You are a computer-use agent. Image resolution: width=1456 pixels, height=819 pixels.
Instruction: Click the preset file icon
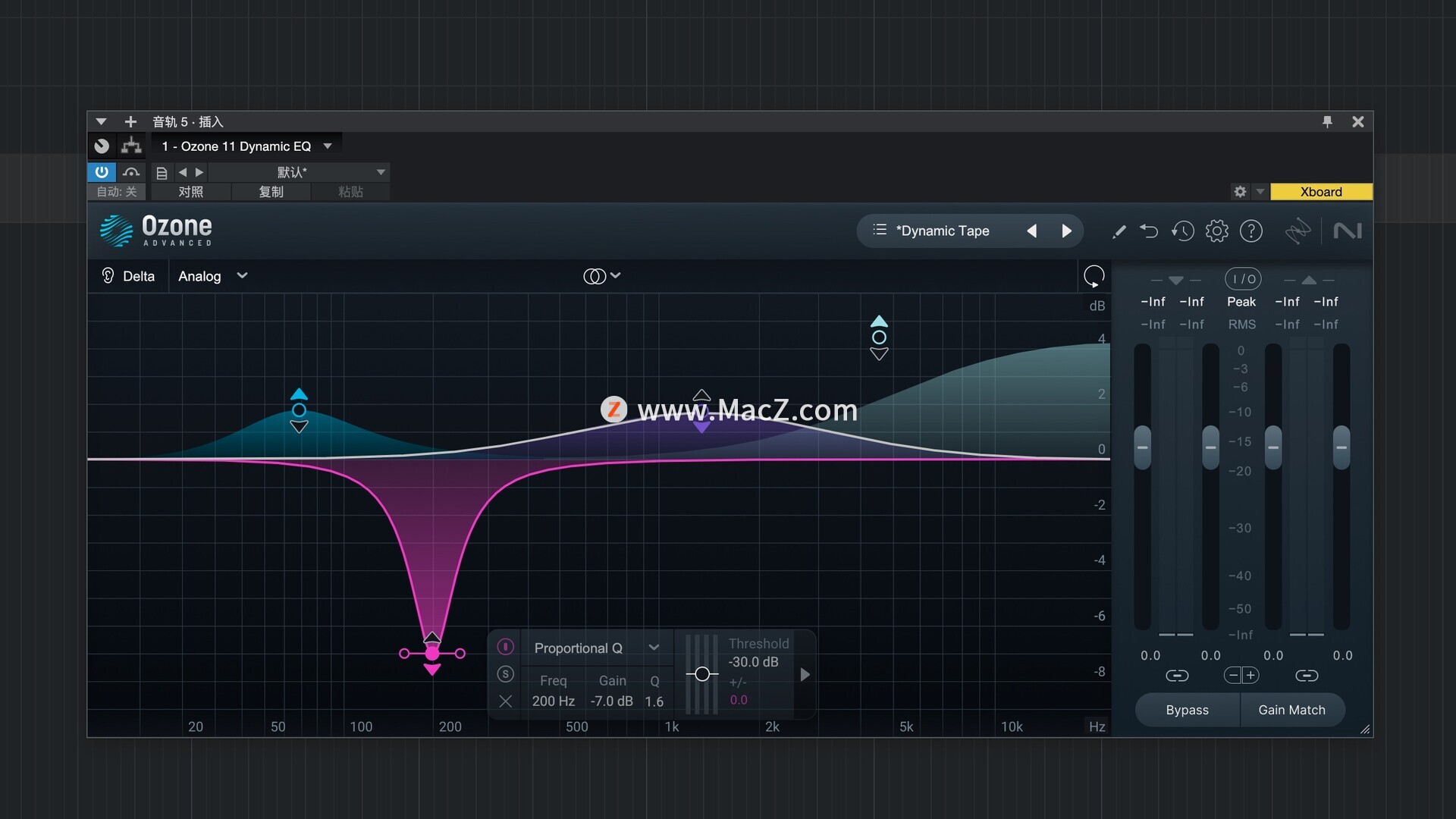pos(162,173)
